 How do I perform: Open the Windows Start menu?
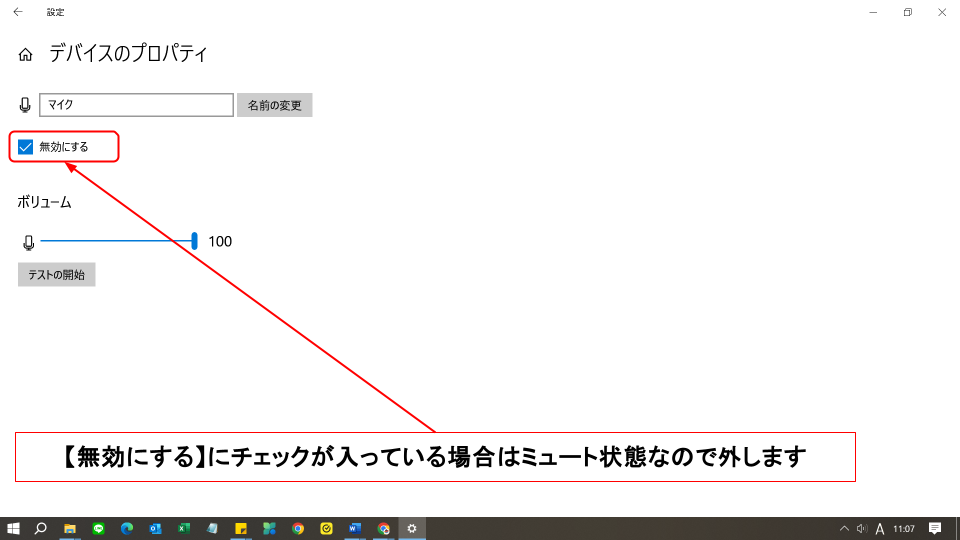(x=14, y=528)
